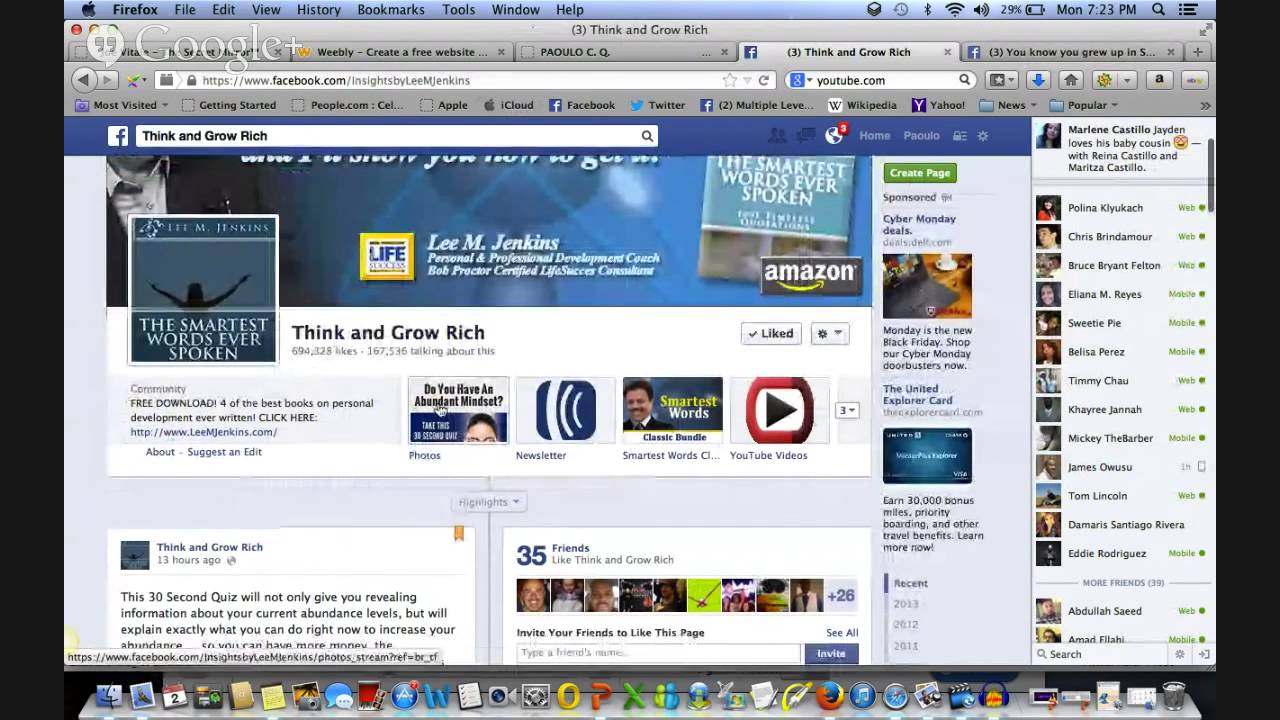Viewport: 1280px width, 720px height.
Task: Open the Newsletter app thumbnail
Action: pos(565,410)
